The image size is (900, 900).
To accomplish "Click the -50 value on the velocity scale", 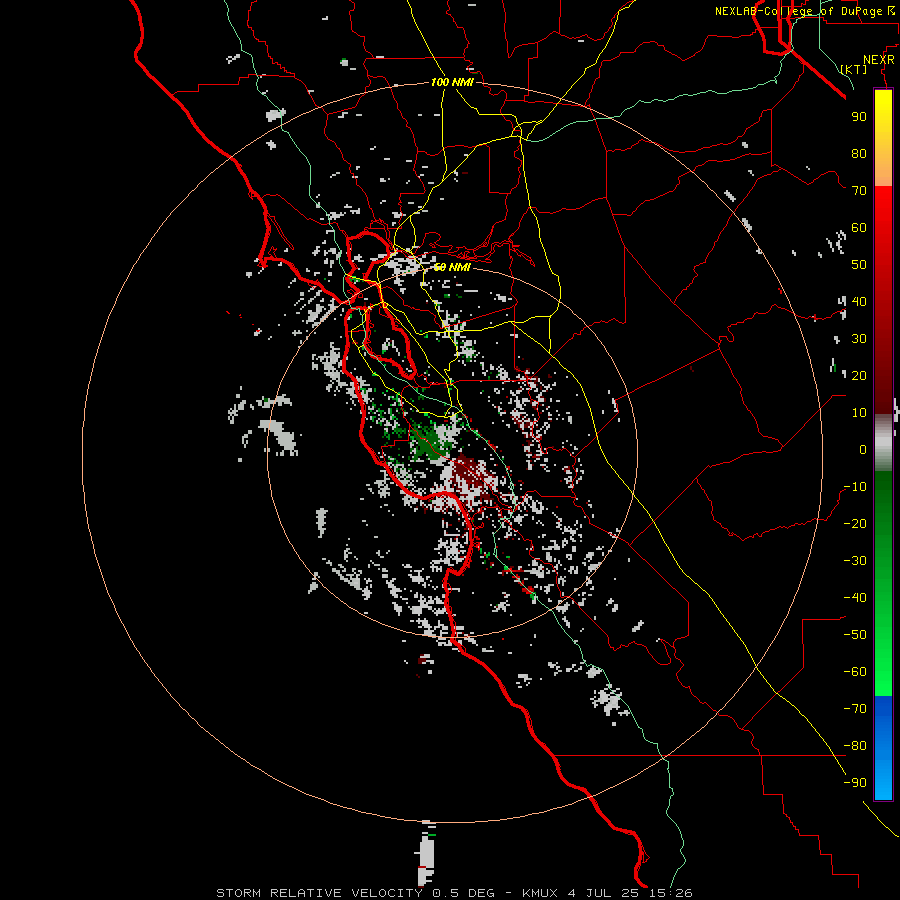I will [x=855, y=635].
